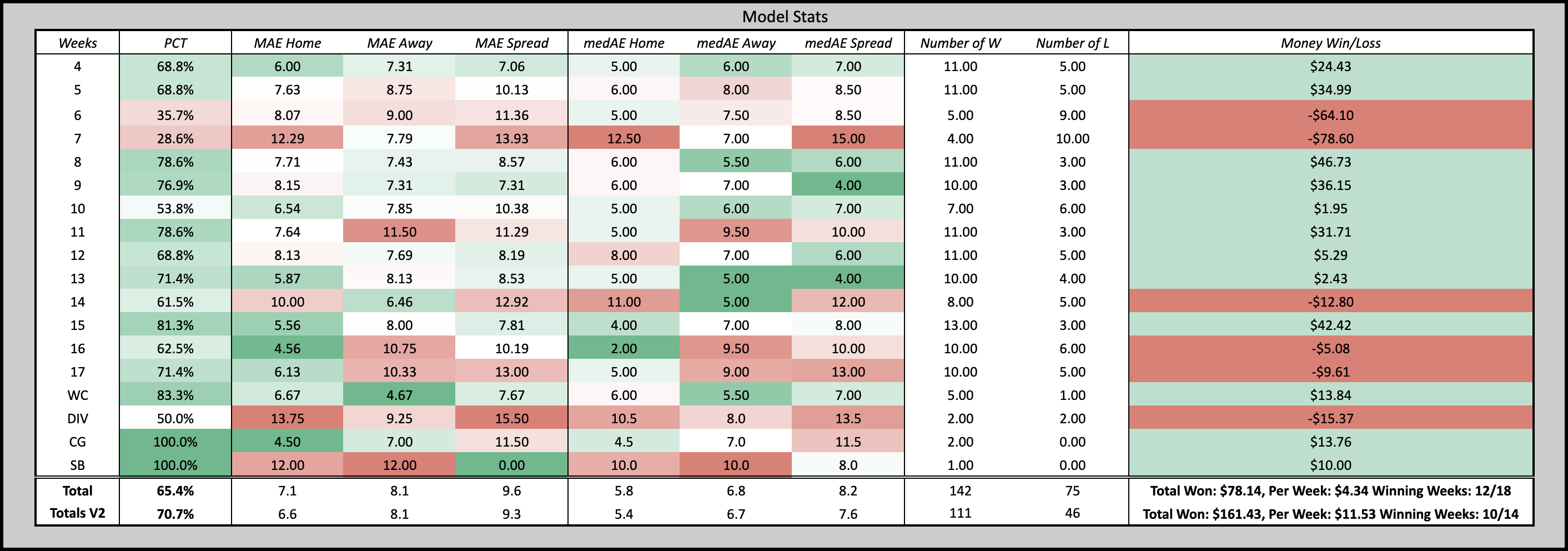Image resolution: width=1568 pixels, height=551 pixels.
Task: Select the SB row label
Action: (77, 466)
